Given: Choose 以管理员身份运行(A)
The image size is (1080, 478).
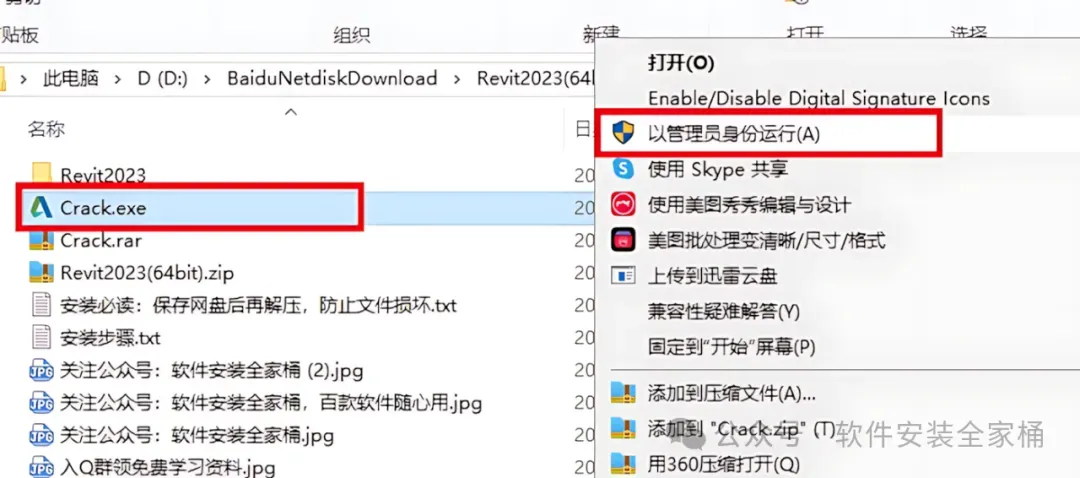Looking at the screenshot, I should pos(734,134).
